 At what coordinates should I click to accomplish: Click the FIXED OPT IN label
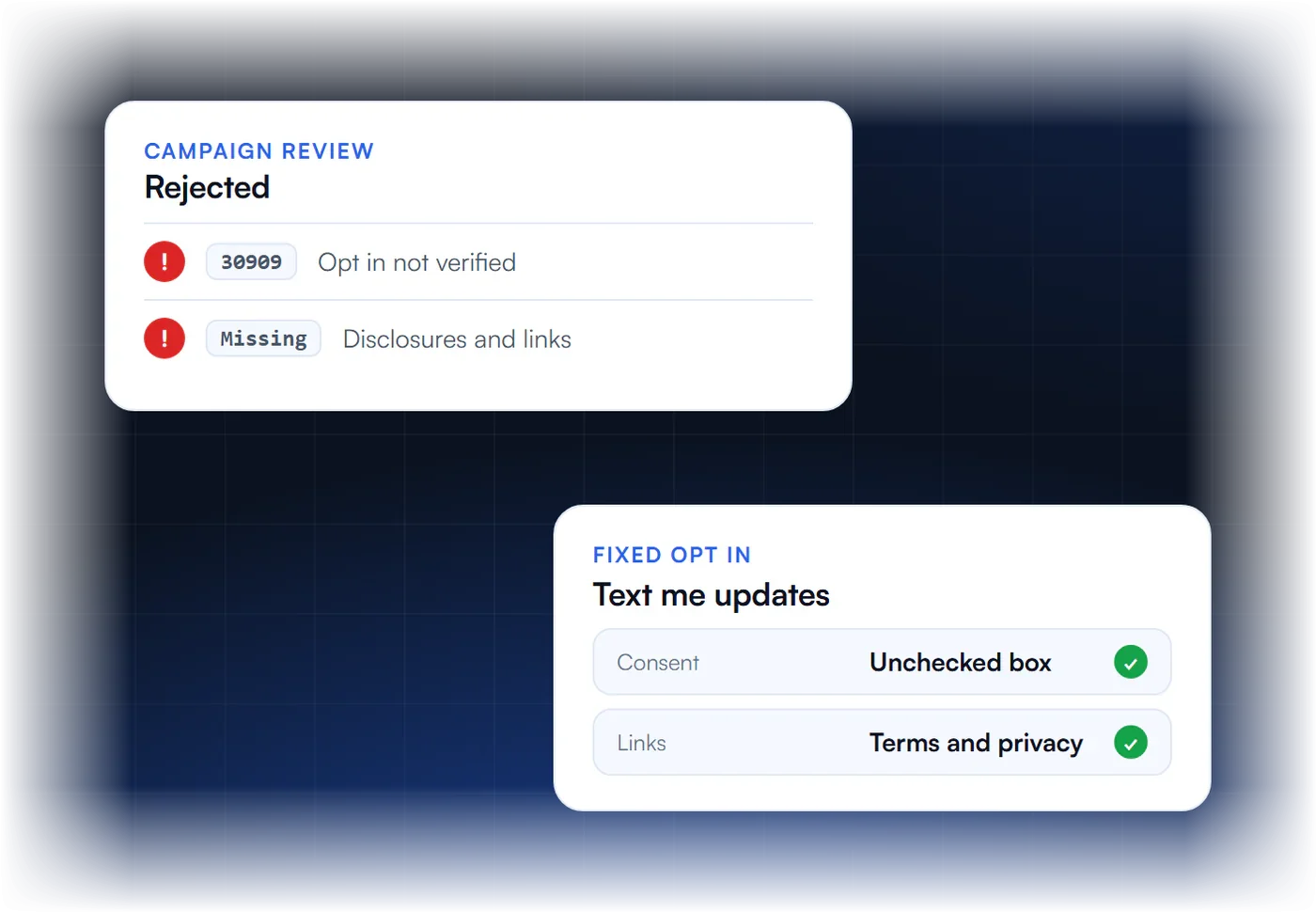pyautogui.click(x=671, y=556)
